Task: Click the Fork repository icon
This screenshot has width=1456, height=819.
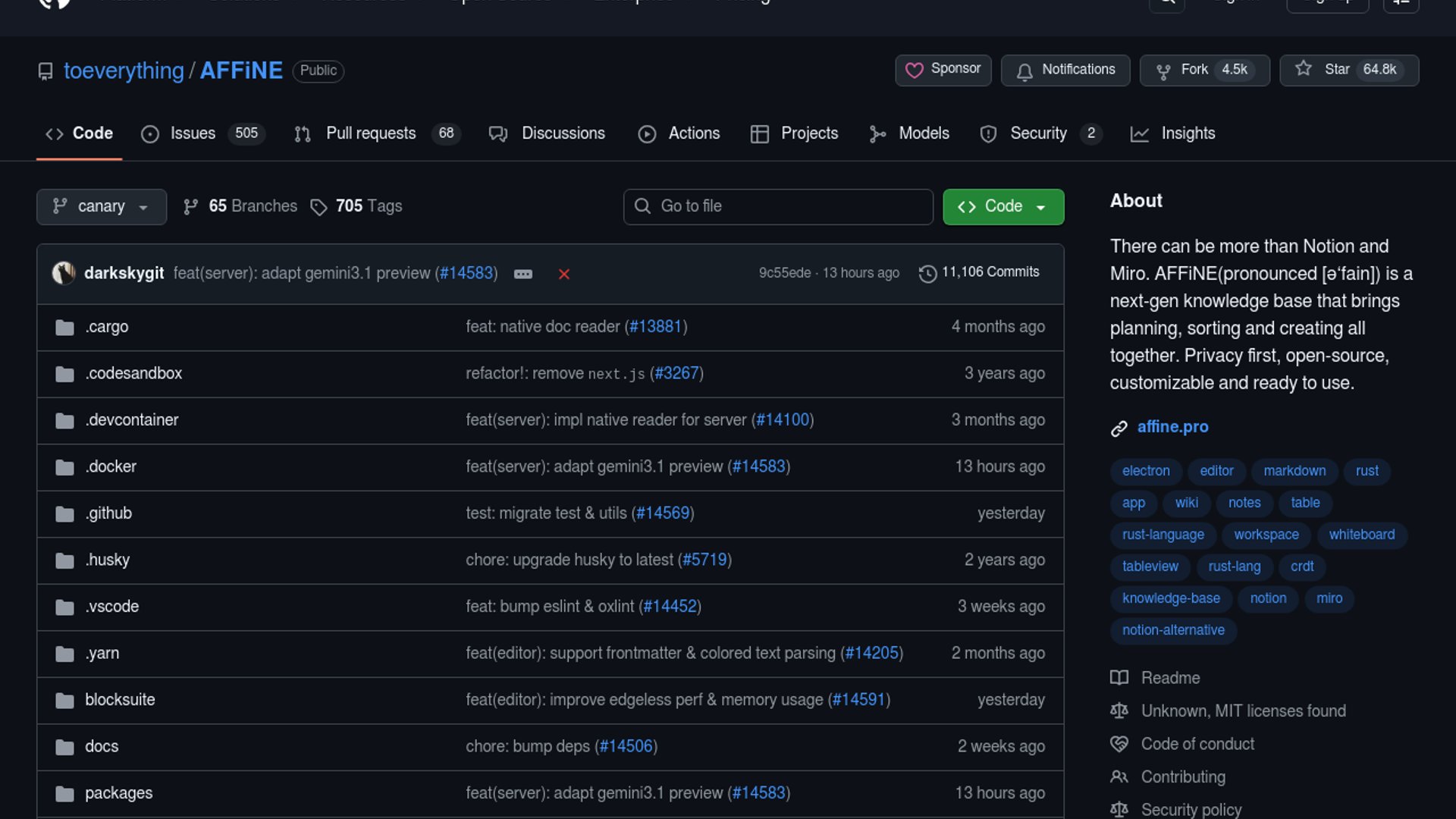Action: click(1163, 71)
